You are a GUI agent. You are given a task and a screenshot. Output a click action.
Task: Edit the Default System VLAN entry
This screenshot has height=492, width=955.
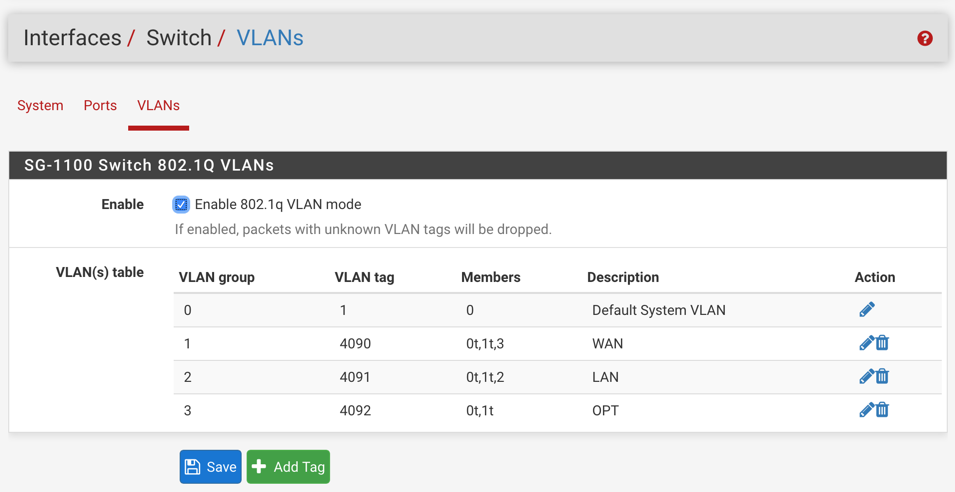[866, 310]
